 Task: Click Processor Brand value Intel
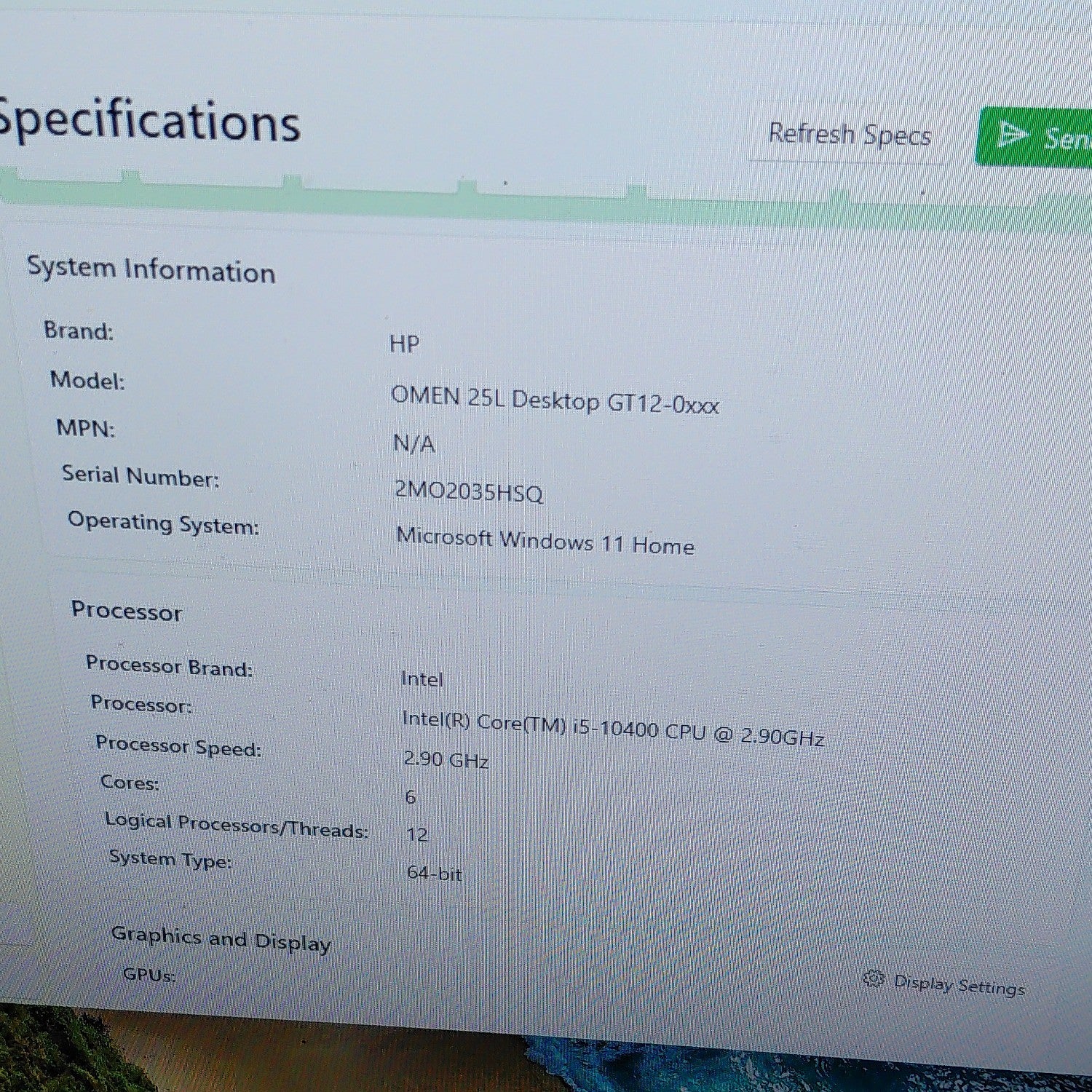[422, 678]
